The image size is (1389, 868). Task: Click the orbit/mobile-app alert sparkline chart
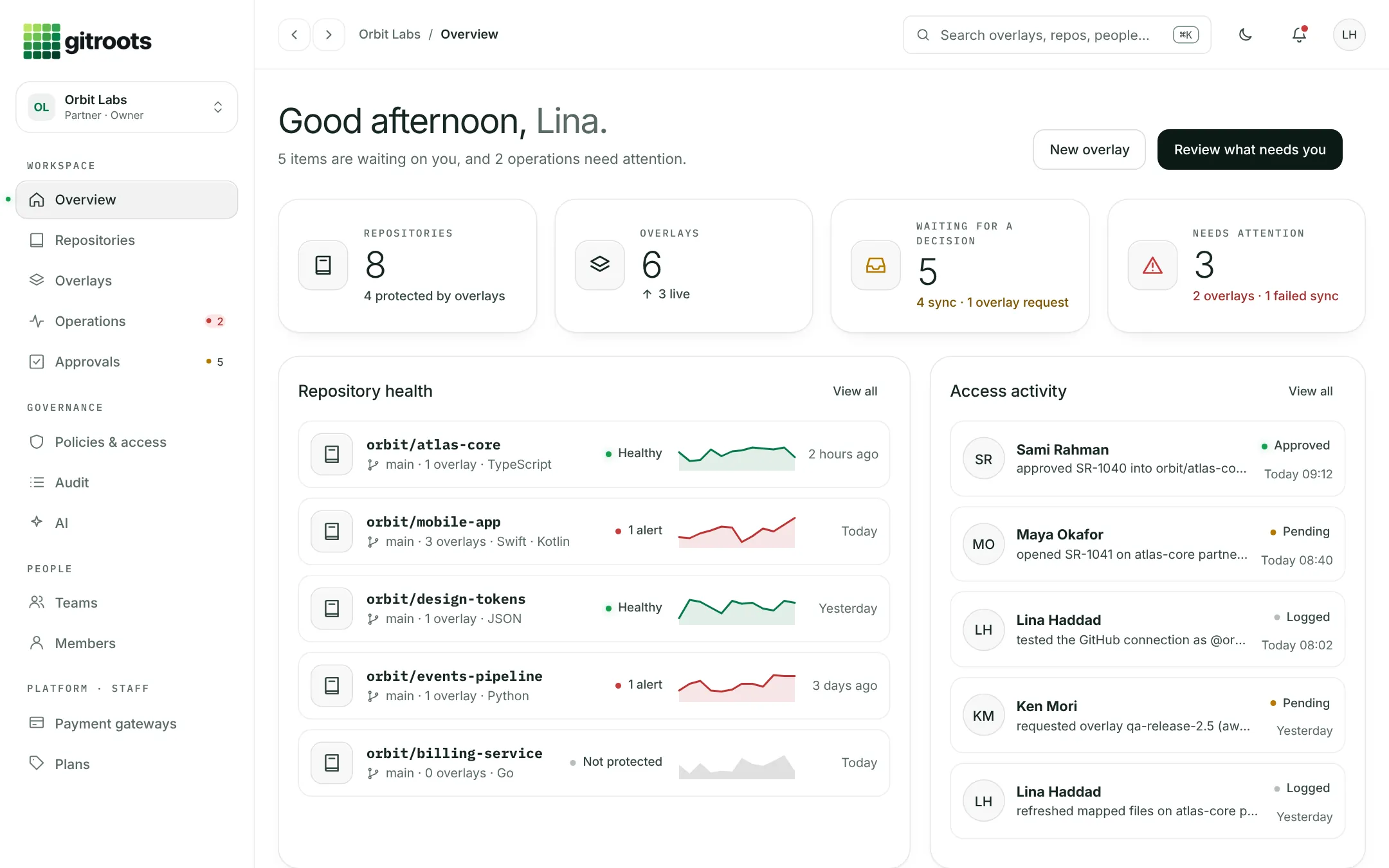tap(737, 531)
